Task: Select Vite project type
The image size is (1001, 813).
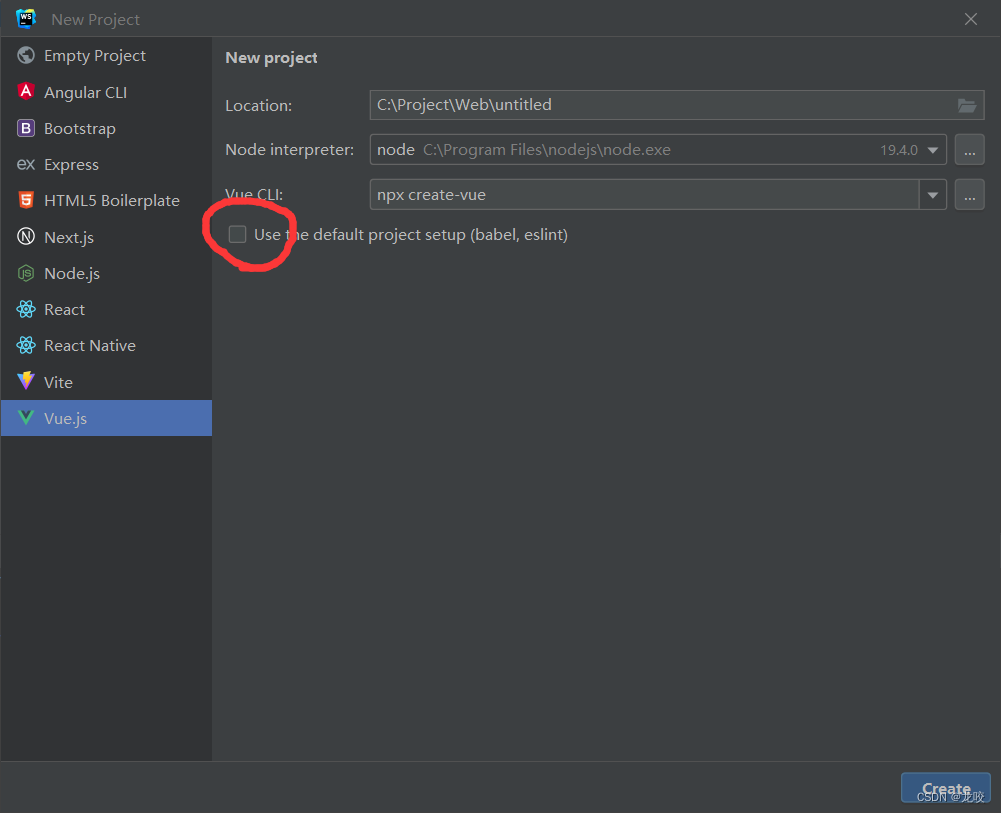Action: pyautogui.click(x=107, y=382)
